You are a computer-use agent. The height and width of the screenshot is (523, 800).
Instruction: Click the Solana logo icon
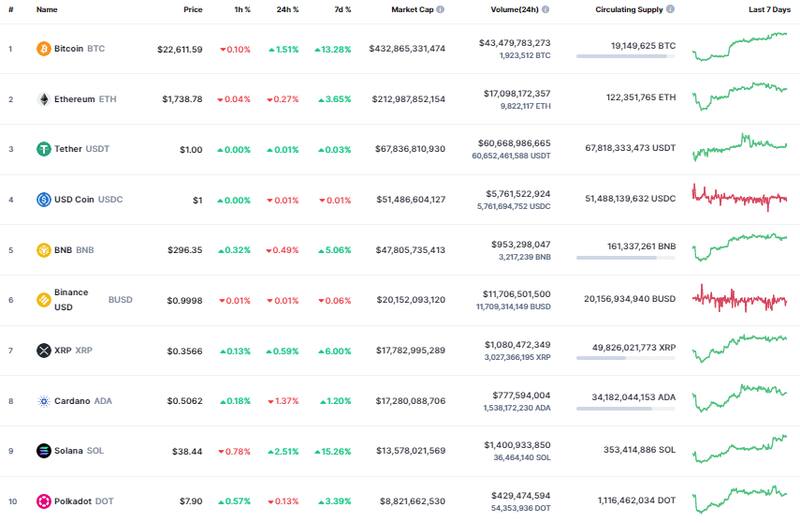43,451
